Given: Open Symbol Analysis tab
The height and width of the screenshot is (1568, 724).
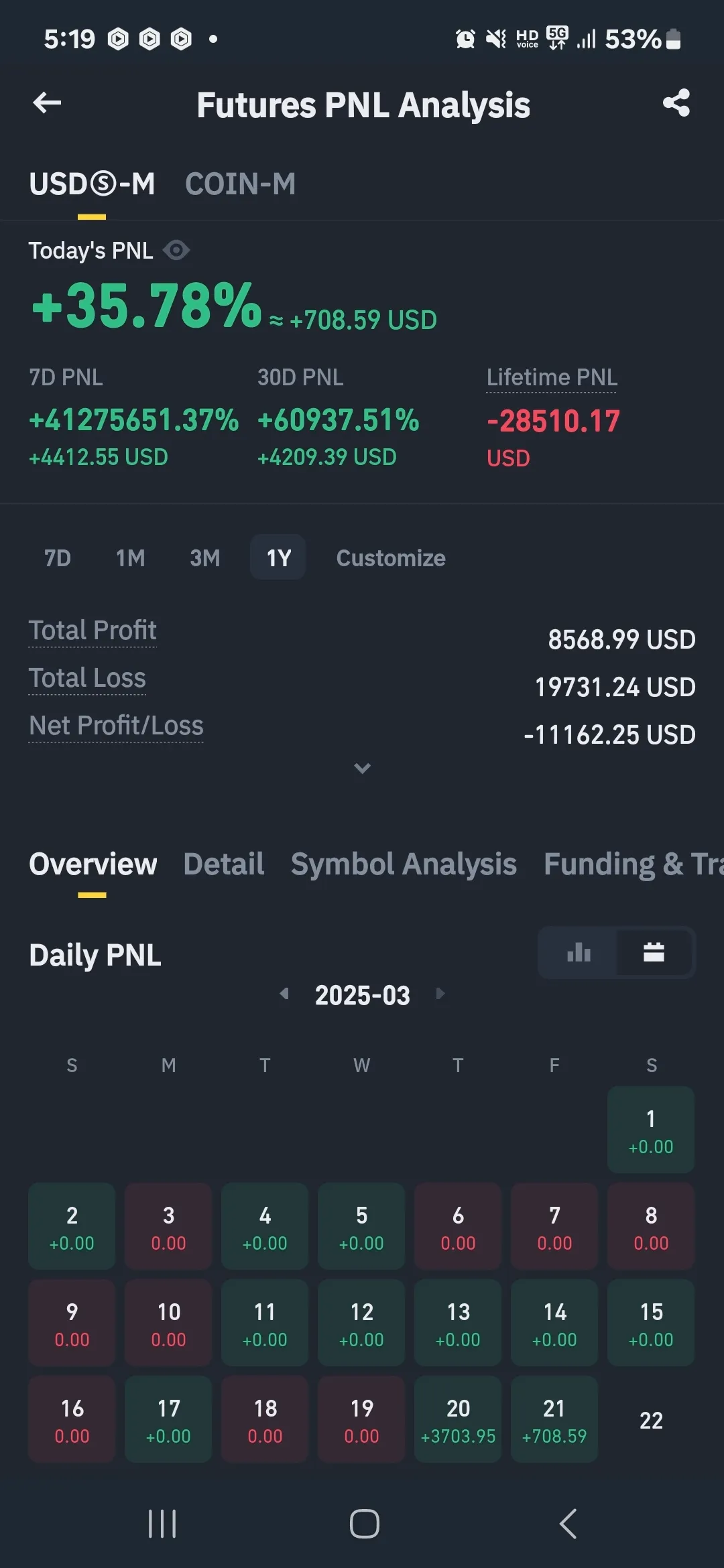Looking at the screenshot, I should click(x=404, y=864).
